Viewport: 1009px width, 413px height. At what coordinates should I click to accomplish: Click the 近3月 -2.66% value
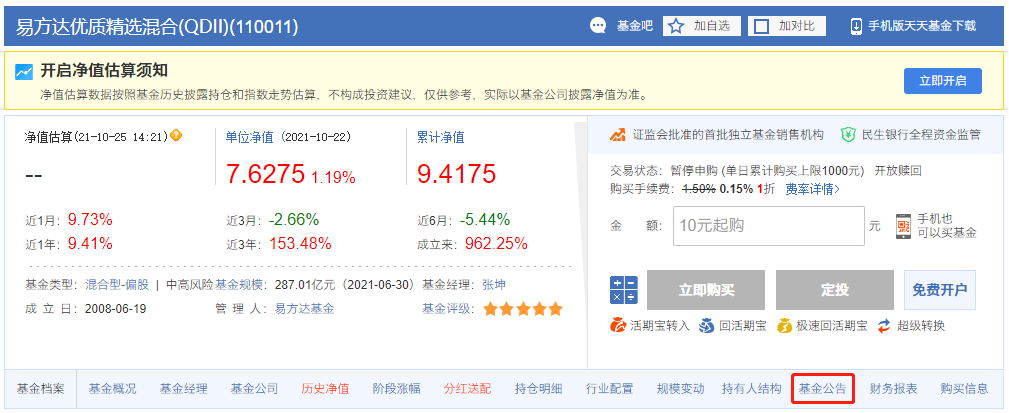tap(294, 219)
